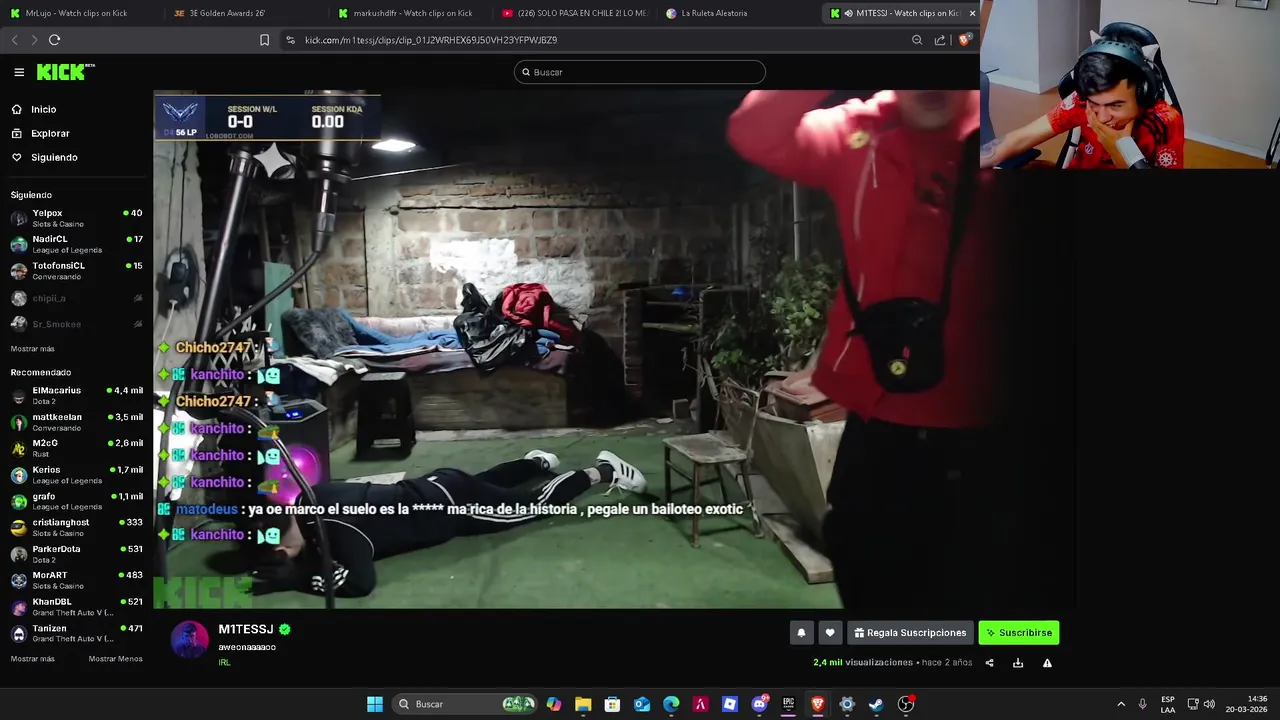Open Steam from the taskbar
This screenshot has height=720, width=1280.
click(x=876, y=704)
